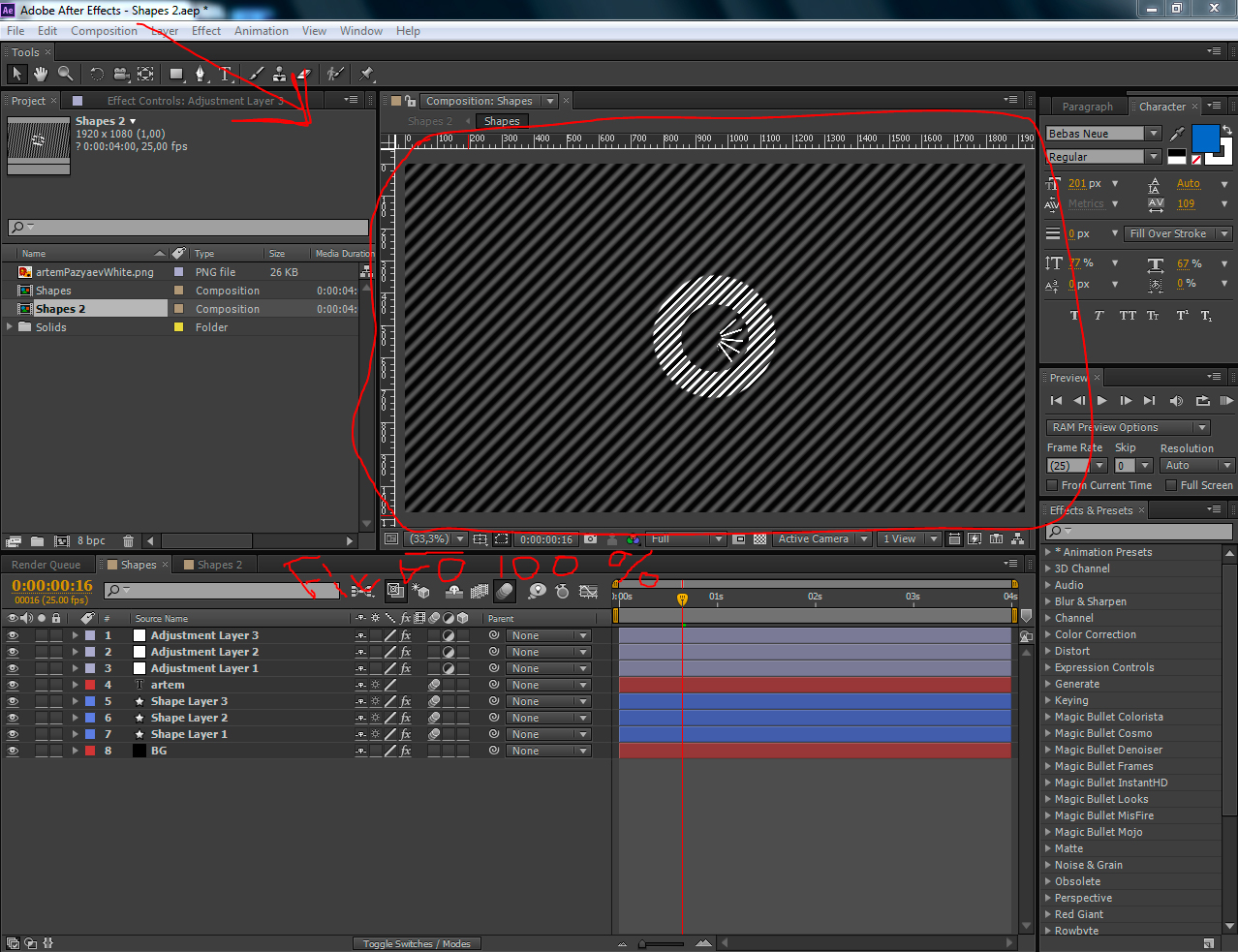Open the Effect menu
The height and width of the screenshot is (952, 1238).
[x=206, y=31]
